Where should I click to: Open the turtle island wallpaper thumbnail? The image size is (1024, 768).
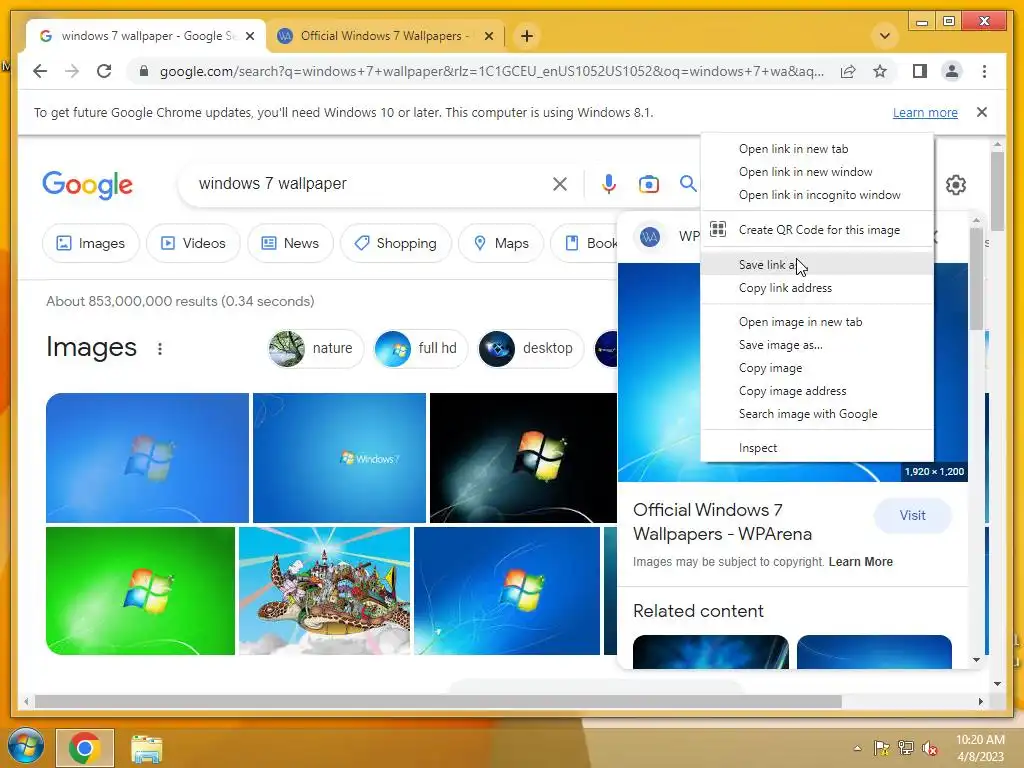point(325,591)
